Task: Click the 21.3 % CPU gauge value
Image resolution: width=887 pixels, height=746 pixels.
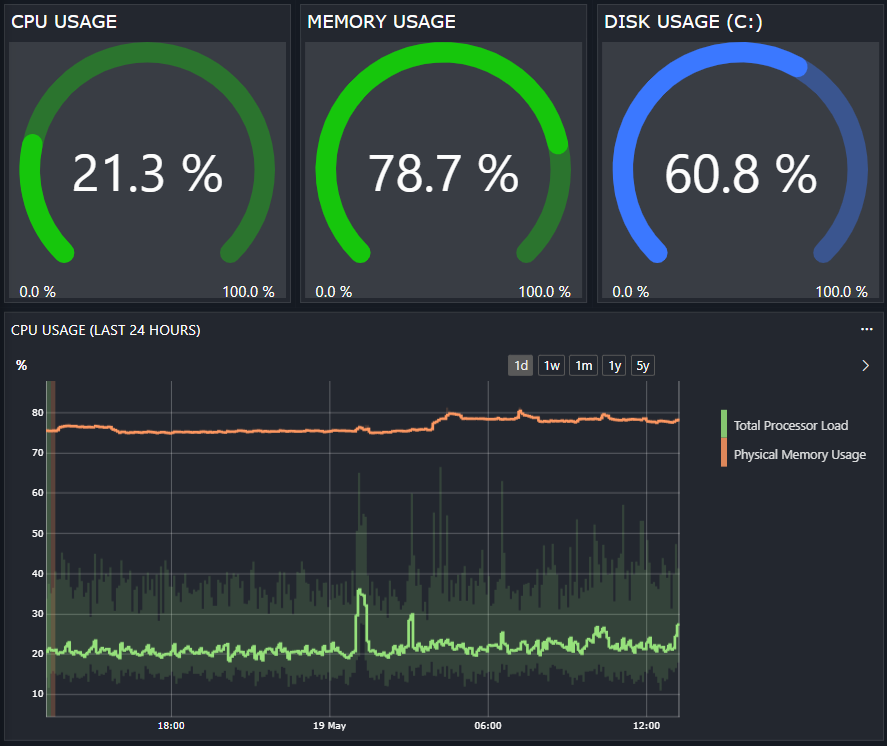Action: [x=147, y=174]
